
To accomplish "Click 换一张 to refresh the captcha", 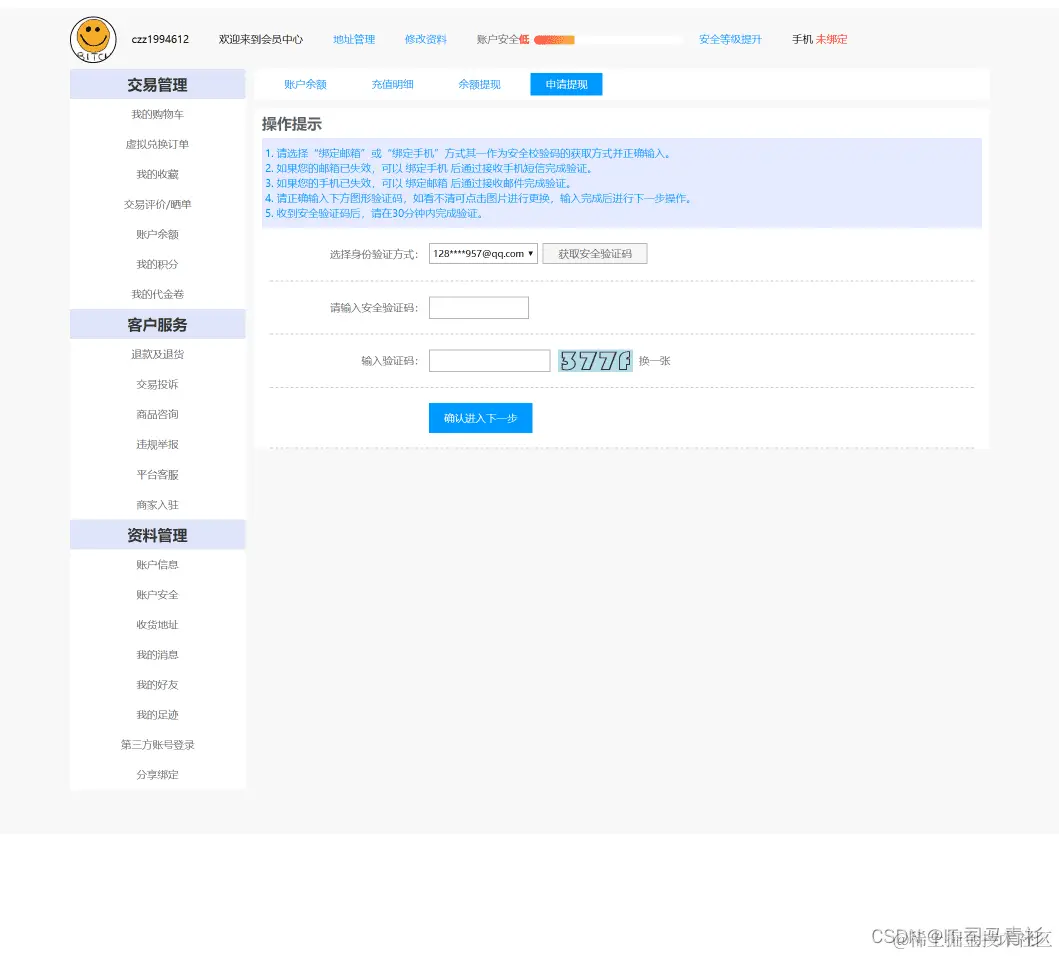I will click(x=654, y=360).
